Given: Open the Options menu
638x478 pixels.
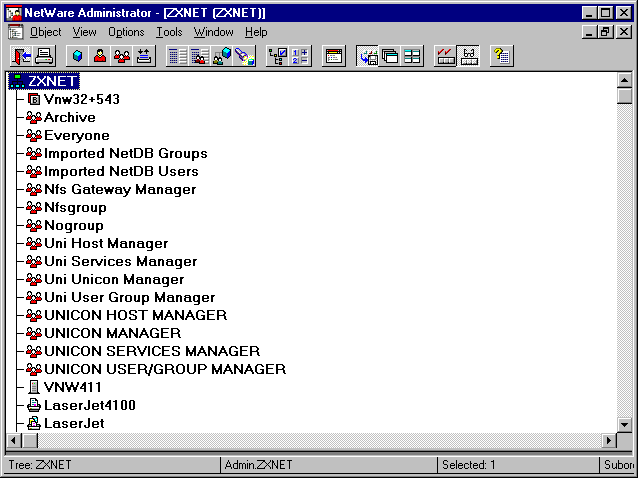Looking at the screenshot, I should tap(126, 32).
